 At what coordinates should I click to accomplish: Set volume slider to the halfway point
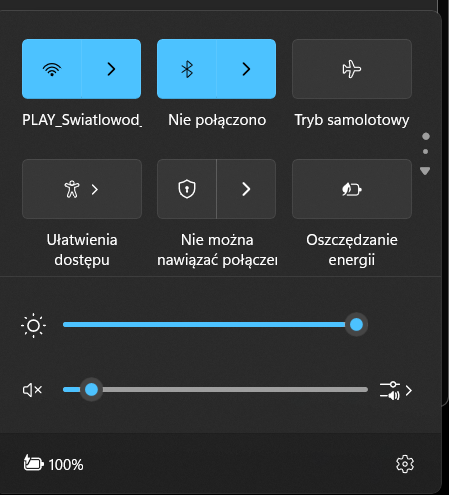point(215,389)
